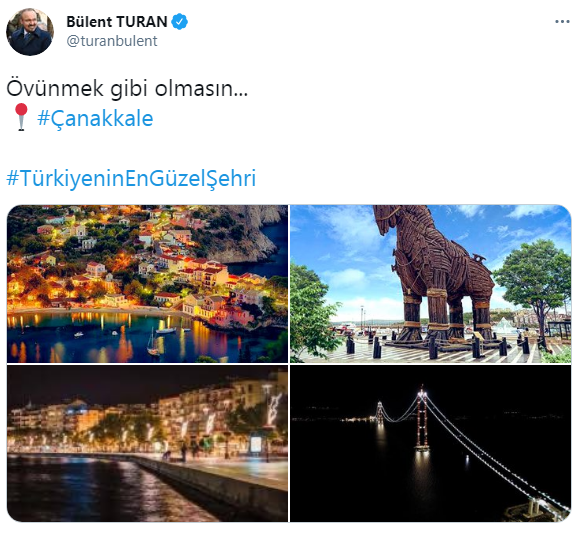
Task: View the illuminated suspension bridge photo
Action: click(431, 443)
